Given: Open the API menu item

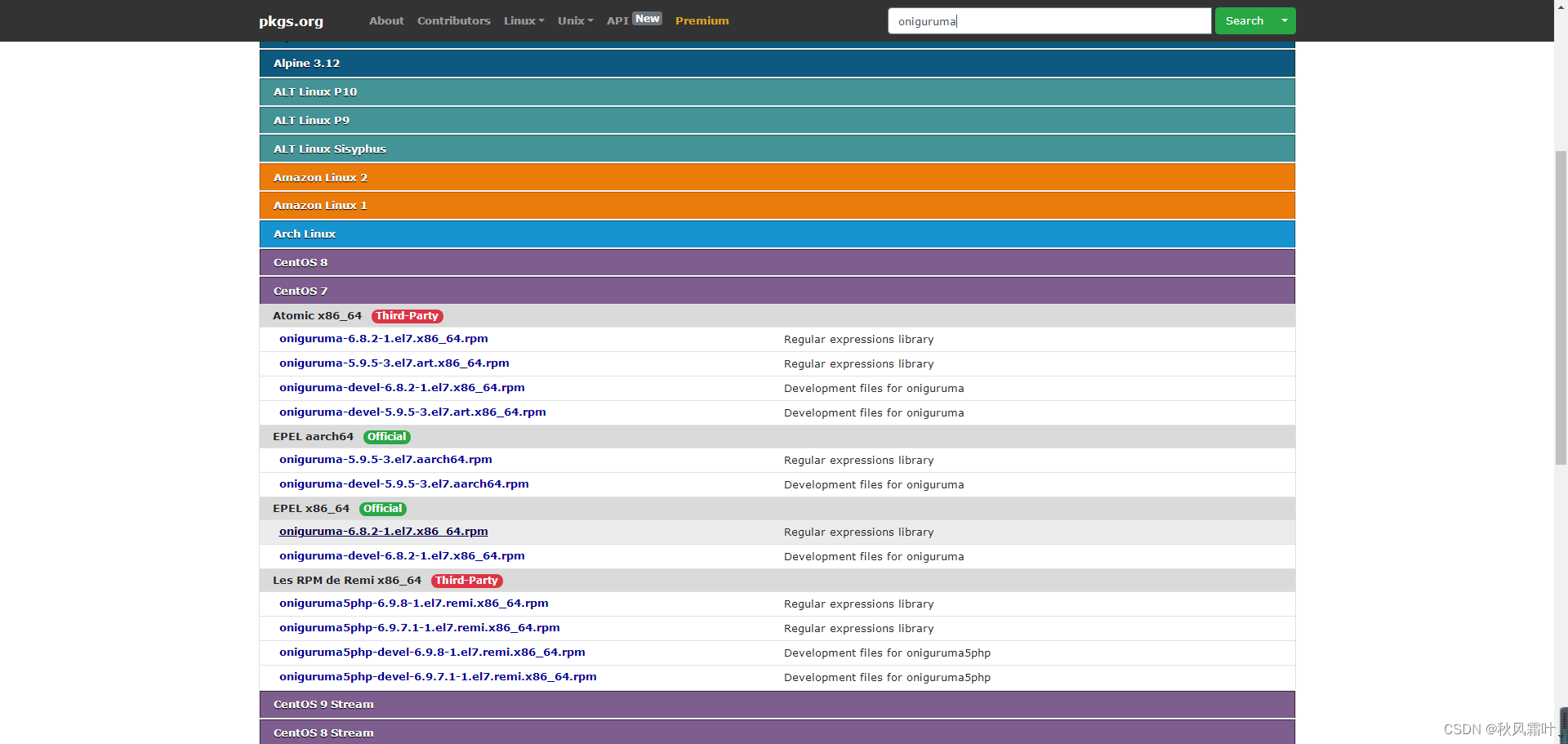Looking at the screenshot, I should pyautogui.click(x=617, y=20).
